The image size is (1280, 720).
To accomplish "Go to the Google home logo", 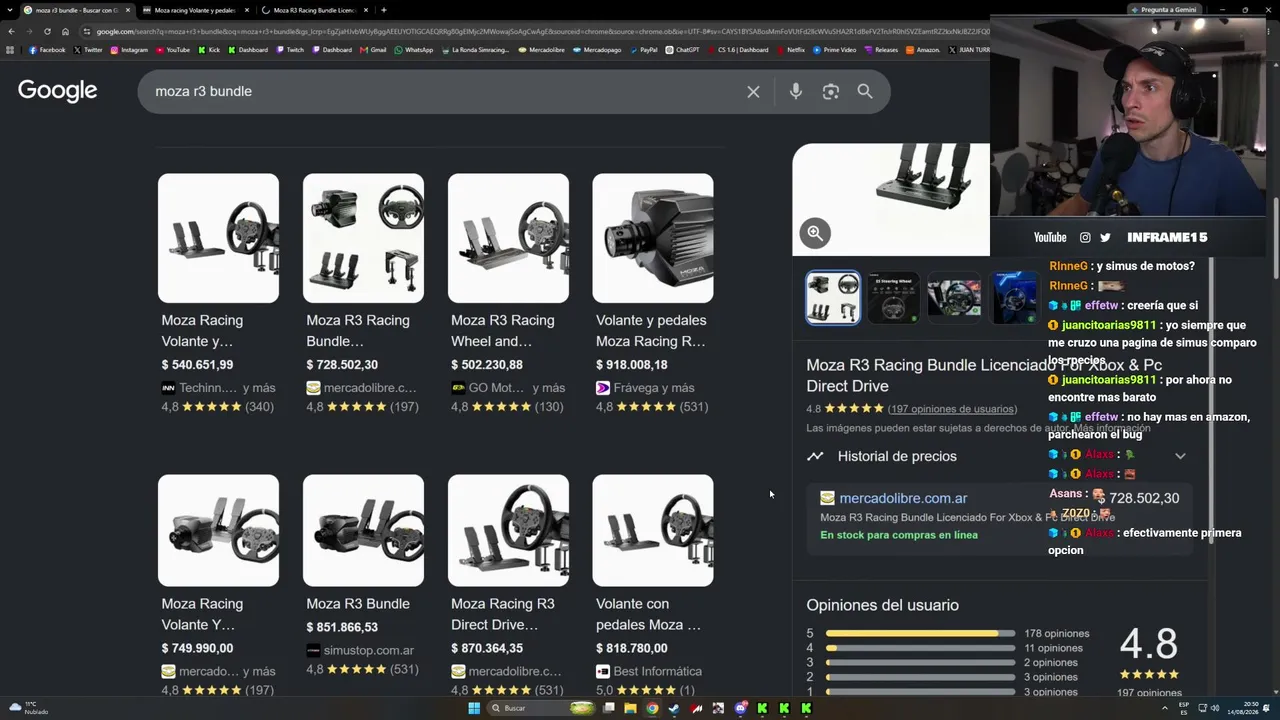I will [x=57, y=91].
